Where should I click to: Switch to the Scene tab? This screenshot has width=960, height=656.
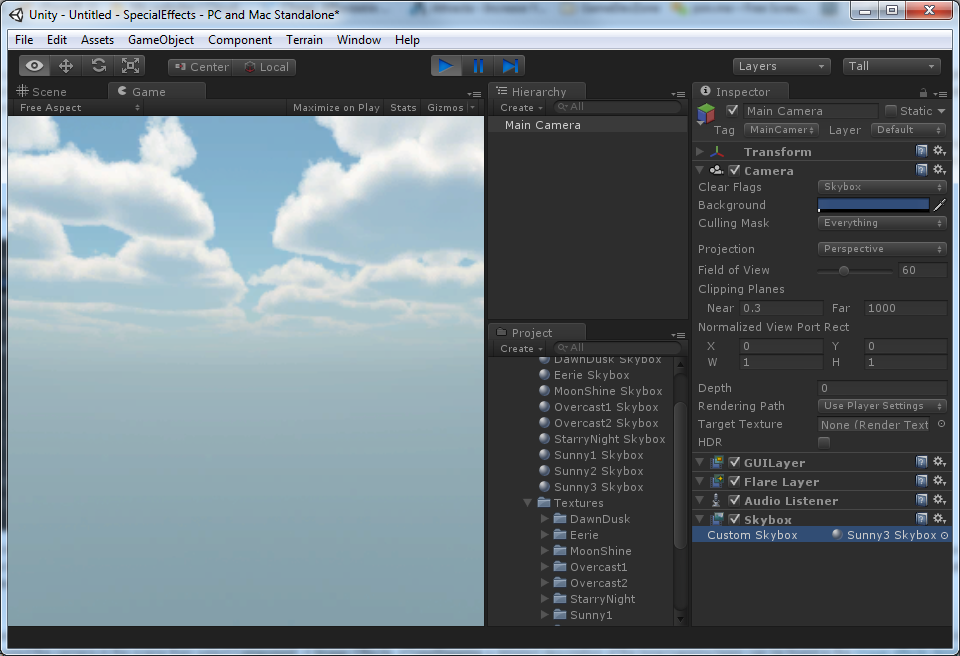pos(42,92)
